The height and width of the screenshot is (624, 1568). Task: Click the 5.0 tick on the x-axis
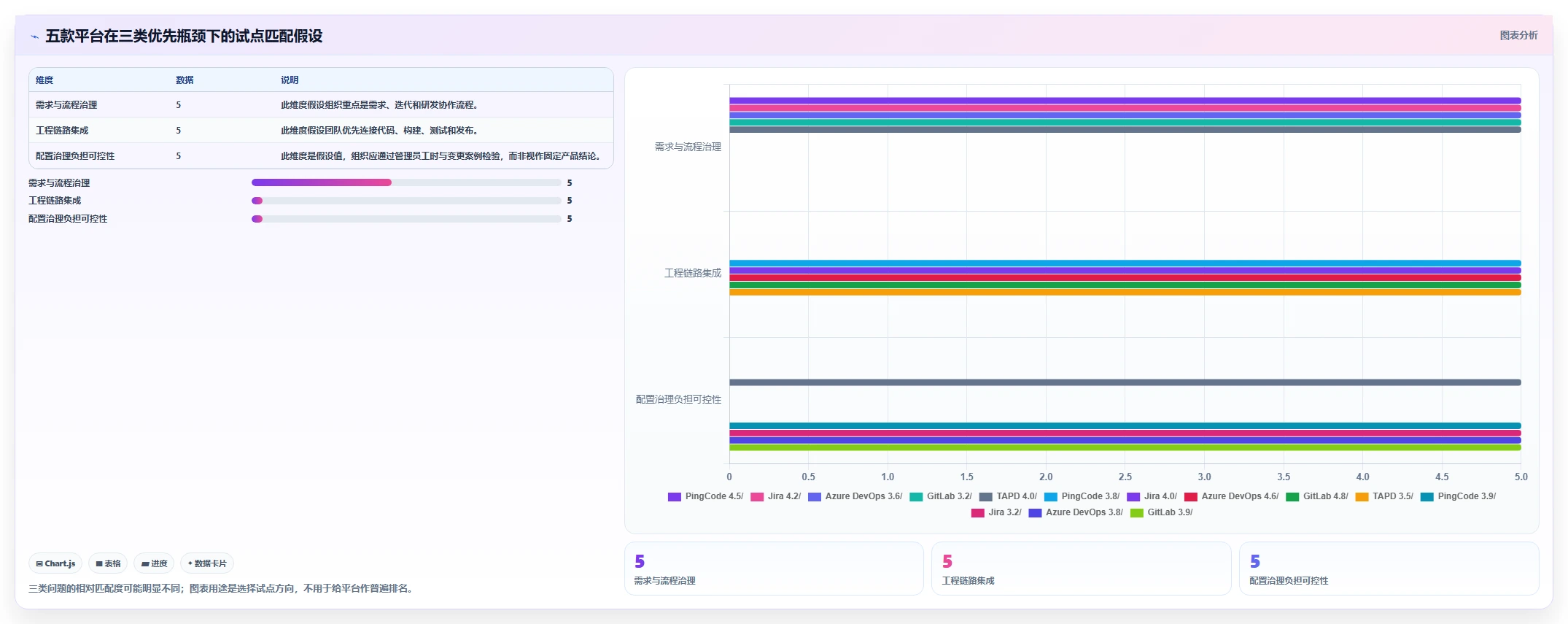click(x=1521, y=477)
